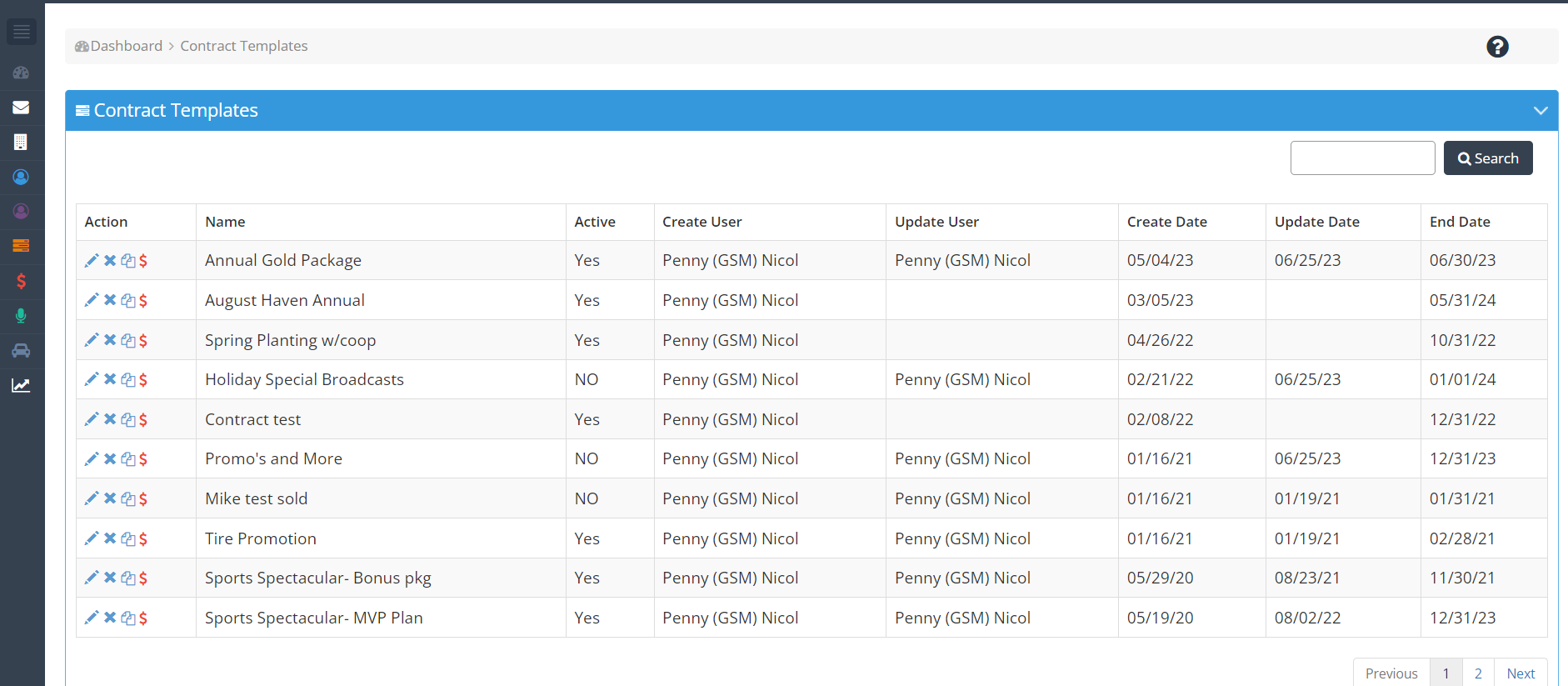Open the help question mark icon

[x=1497, y=47]
